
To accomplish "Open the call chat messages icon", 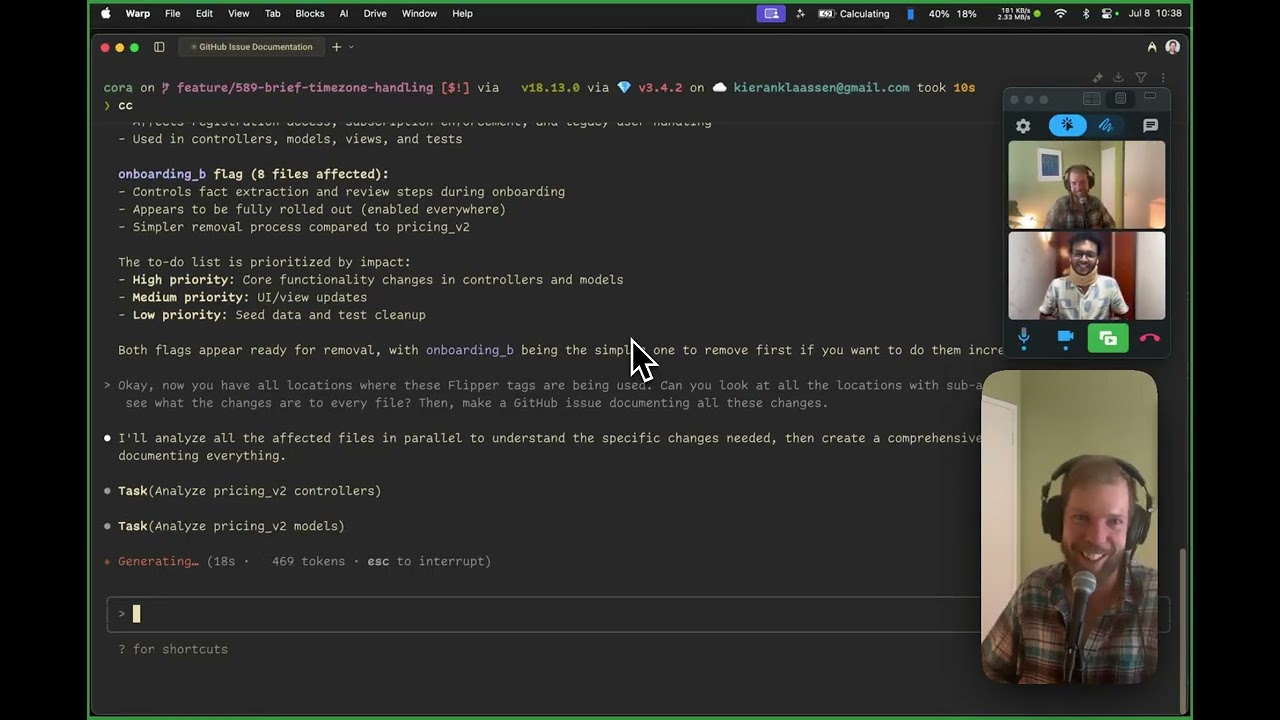I will pos(1150,126).
